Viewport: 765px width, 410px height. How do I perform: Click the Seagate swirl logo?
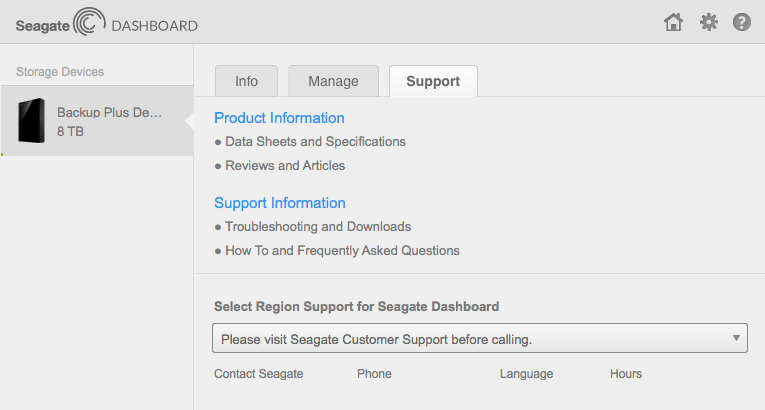click(89, 21)
